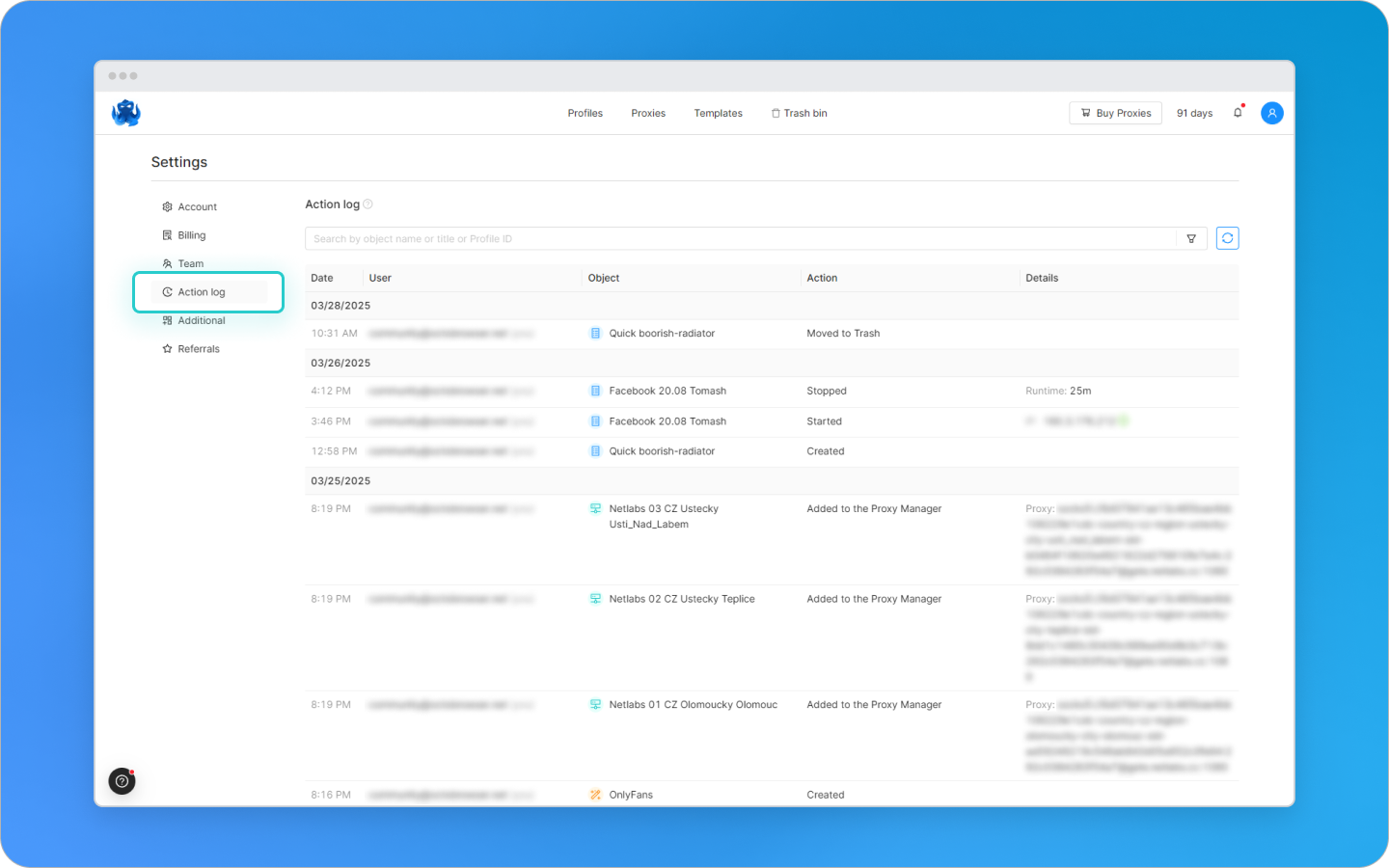Go to the Profiles tab
The width and height of the screenshot is (1389, 868).
coord(585,113)
